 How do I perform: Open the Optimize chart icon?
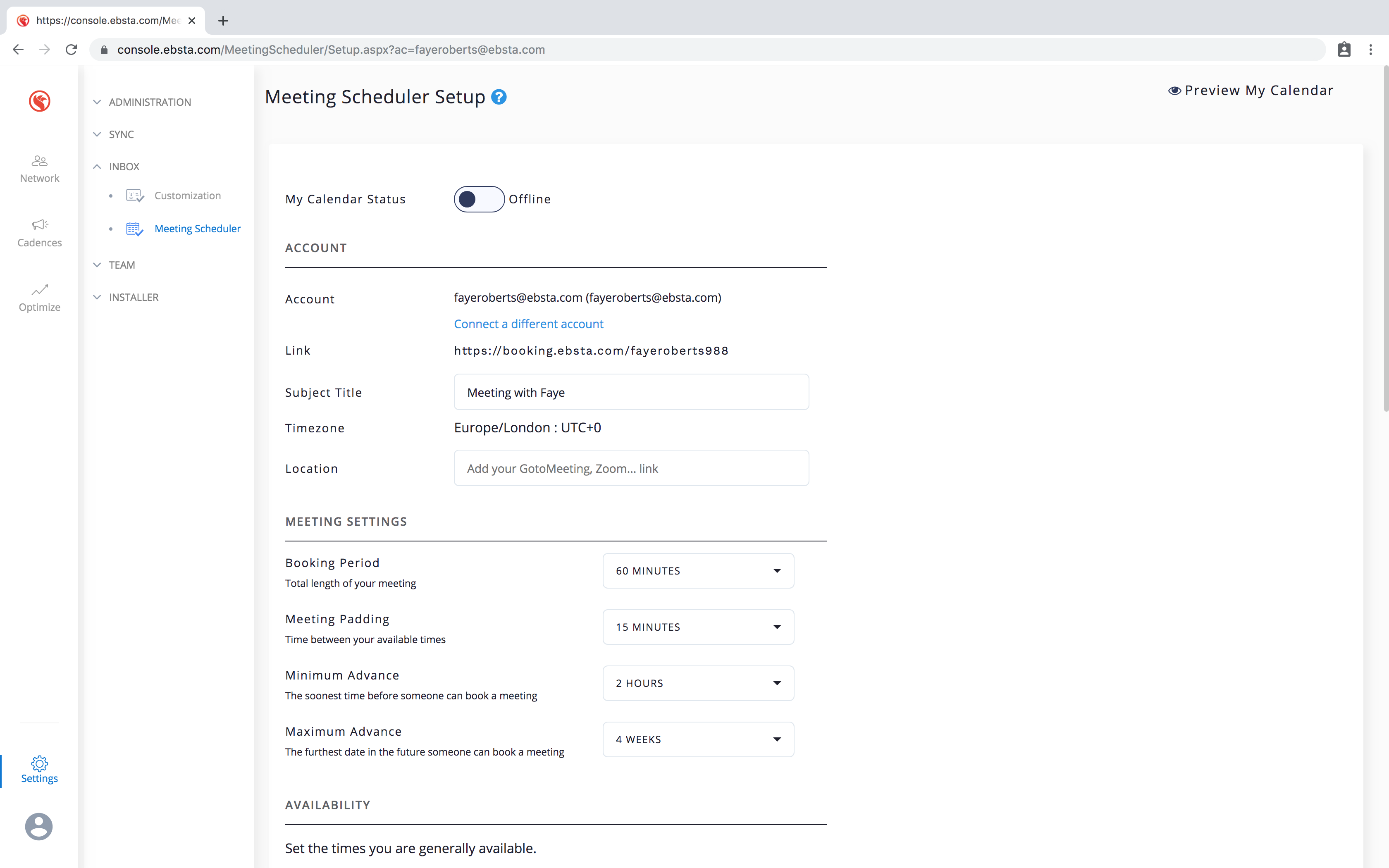coord(40,289)
